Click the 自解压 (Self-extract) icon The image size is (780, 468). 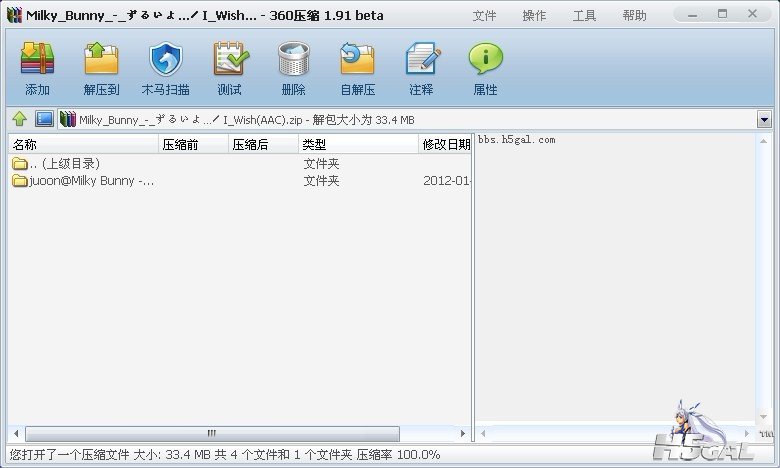click(357, 68)
